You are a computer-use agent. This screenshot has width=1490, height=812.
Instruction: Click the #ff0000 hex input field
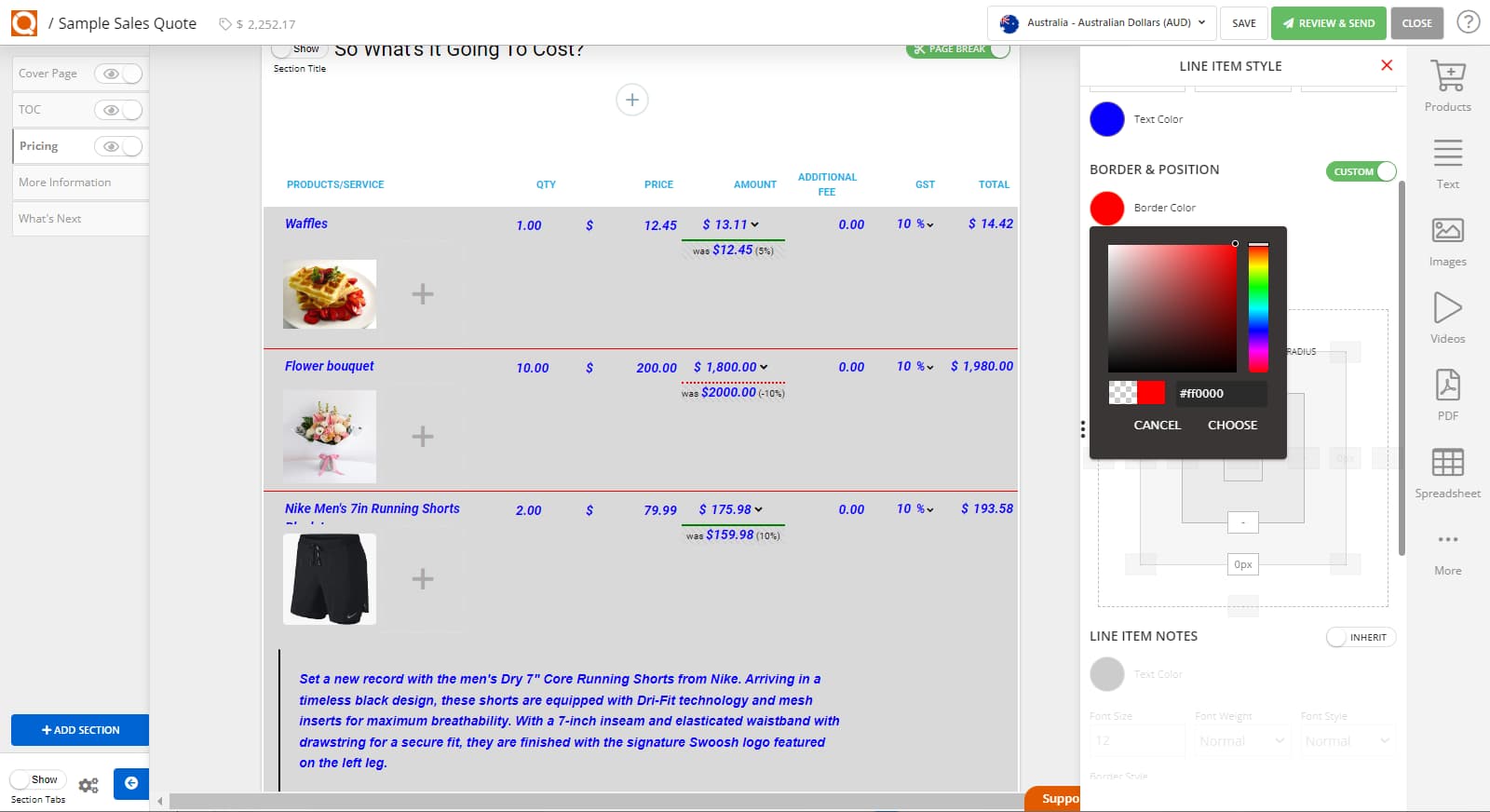point(1221,393)
